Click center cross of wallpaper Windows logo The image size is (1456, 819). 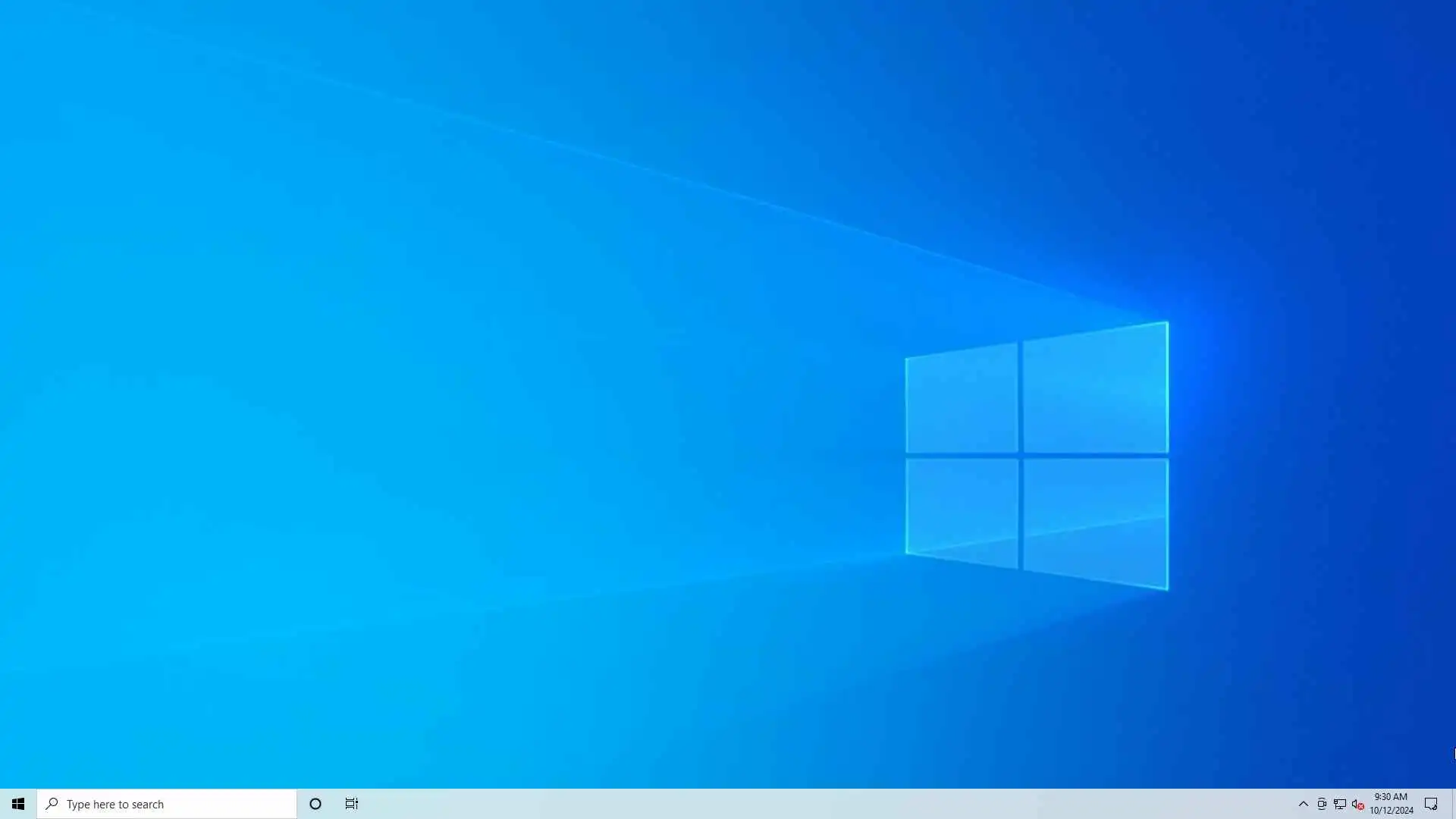(x=1021, y=456)
